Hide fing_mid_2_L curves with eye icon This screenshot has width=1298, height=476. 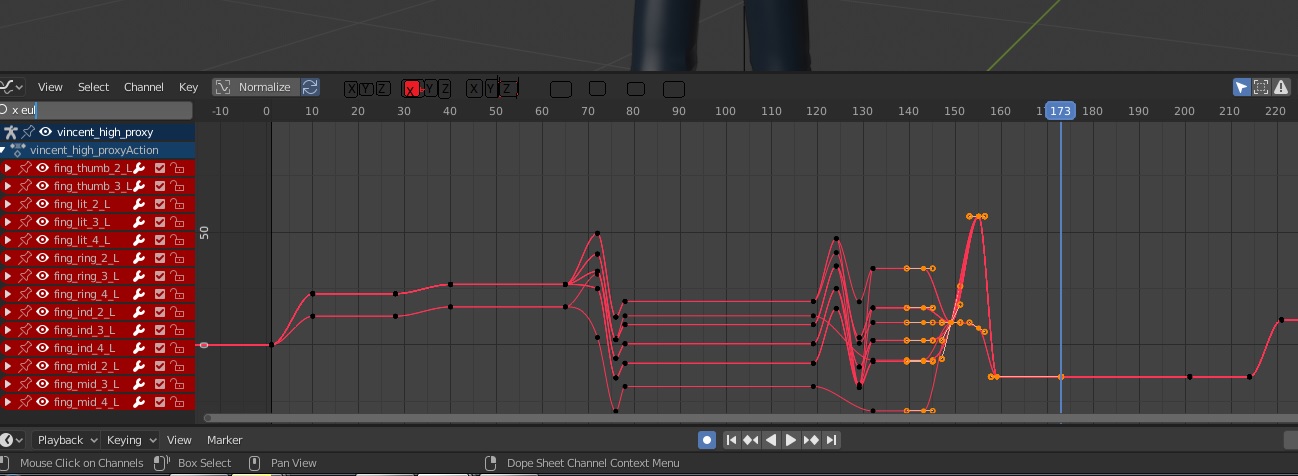pyautogui.click(x=43, y=366)
